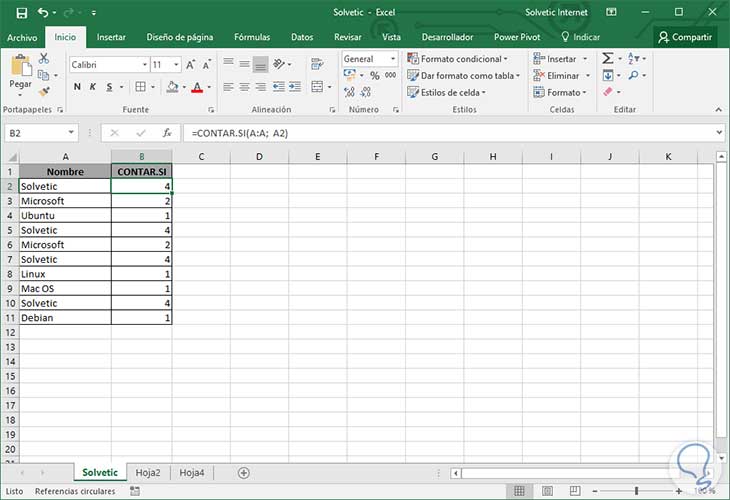730x500 pixels.
Task: Open AutoSum sigma function
Action: [608, 58]
